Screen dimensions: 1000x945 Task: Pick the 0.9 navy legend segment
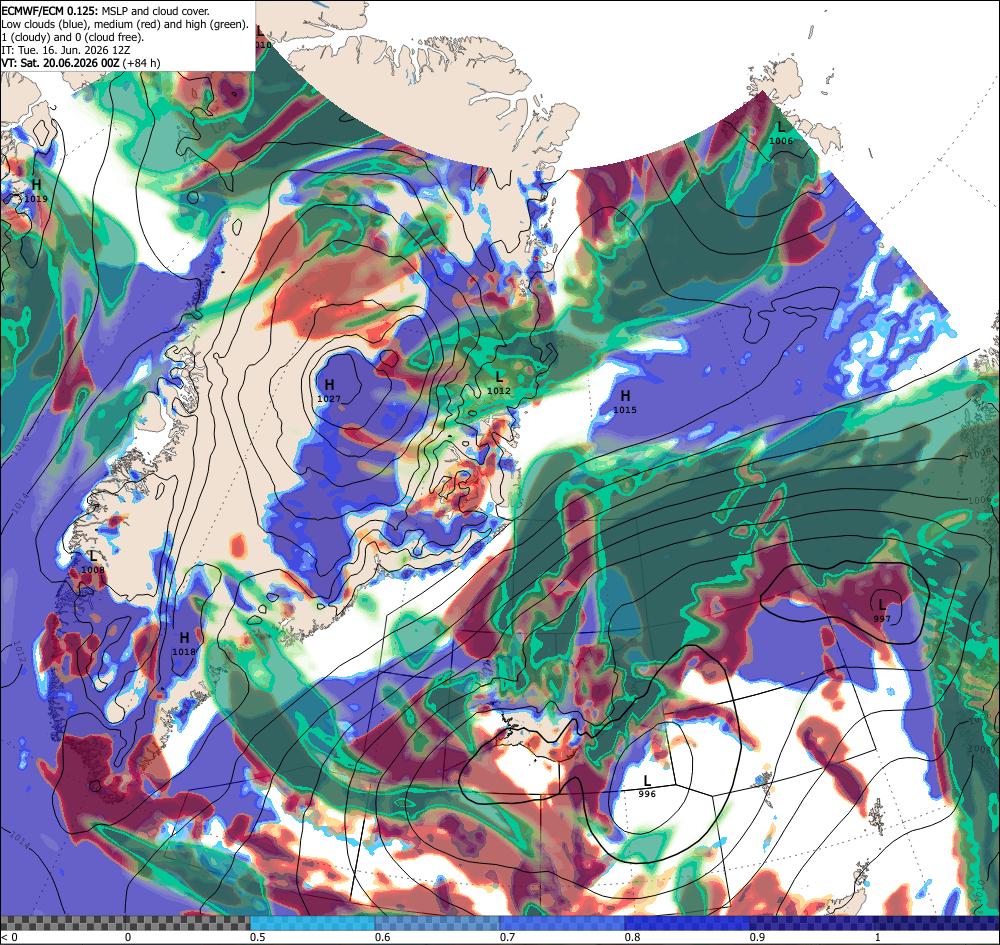coord(812,923)
